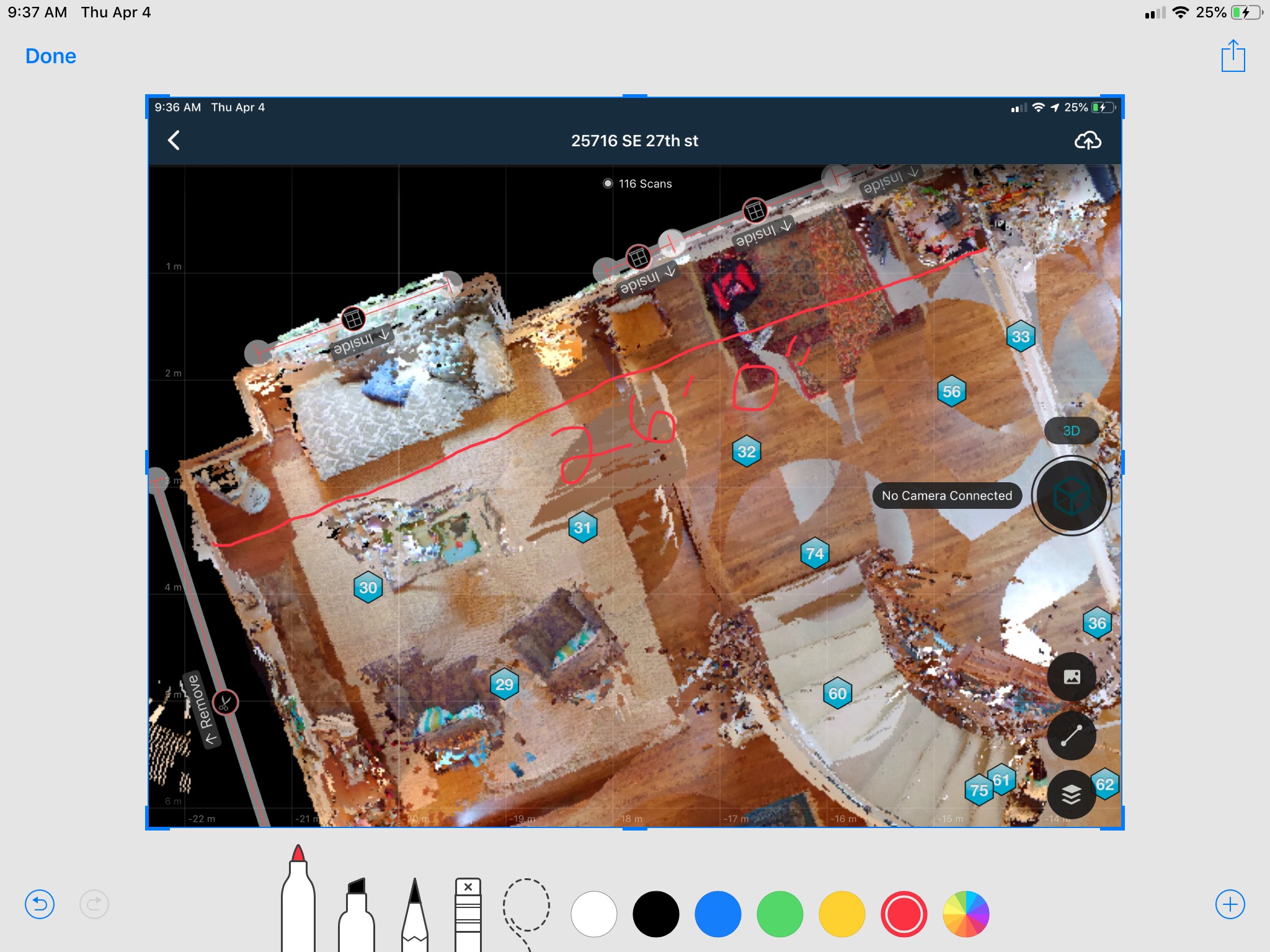The image size is (1270, 952).
Task: Choose the red color swatch
Action: 904,914
